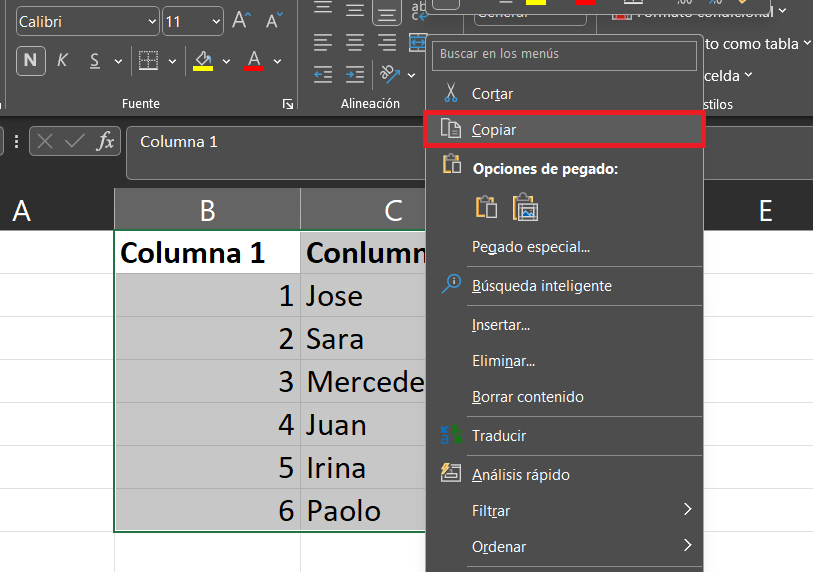Click the Columna 1 header cell
The height and width of the screenshot is (572, 813).
click(x=207, y=253)
